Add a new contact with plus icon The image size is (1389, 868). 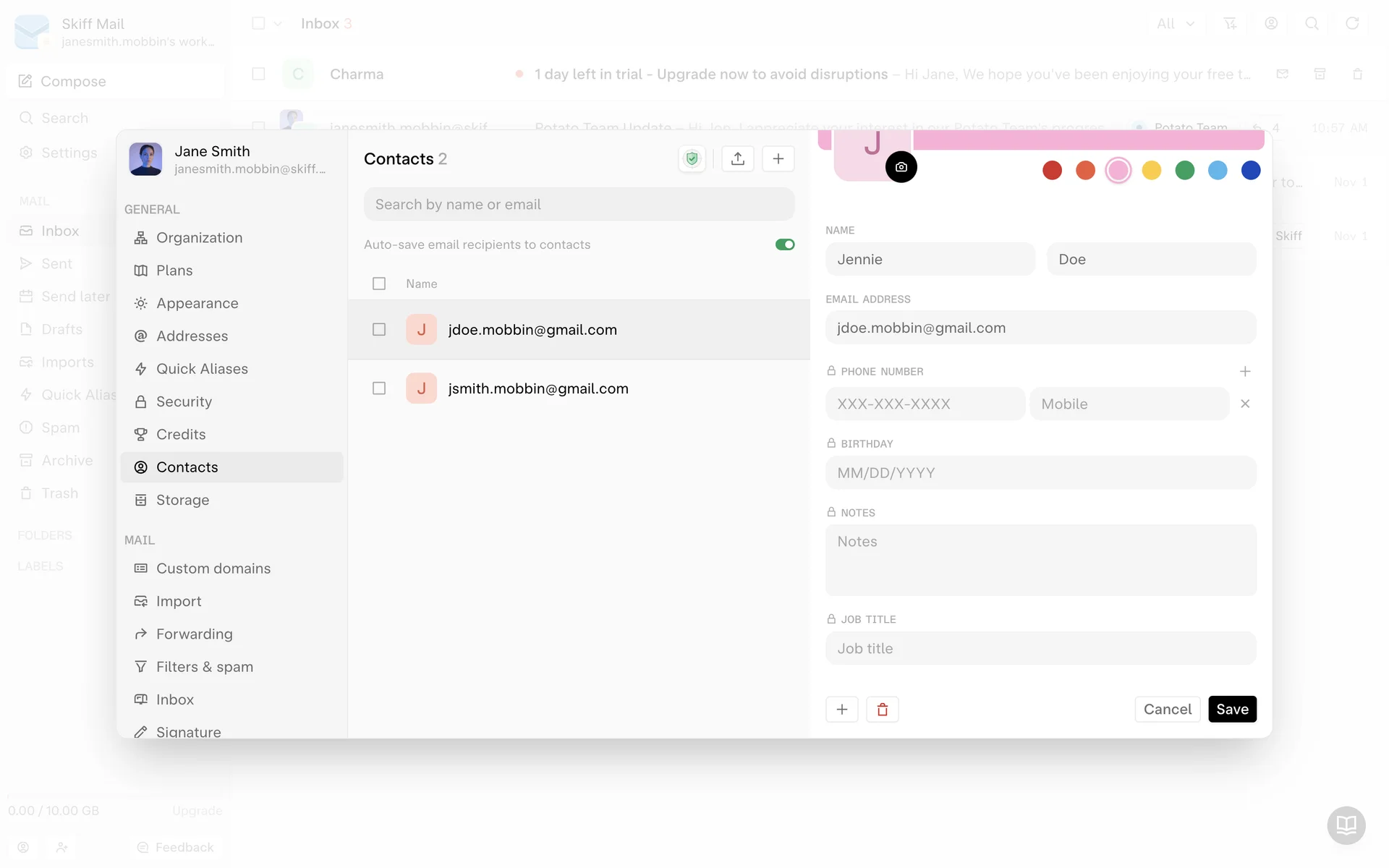(778, 159)
